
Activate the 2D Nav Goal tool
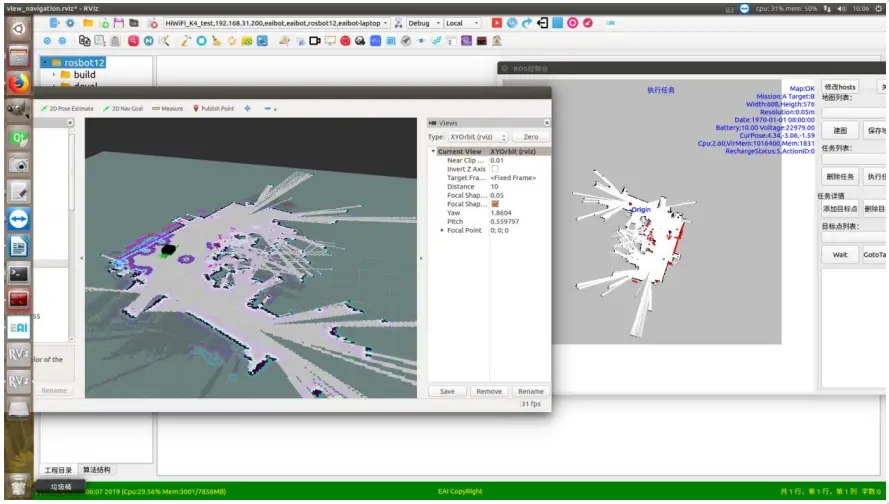coord(125,108)
